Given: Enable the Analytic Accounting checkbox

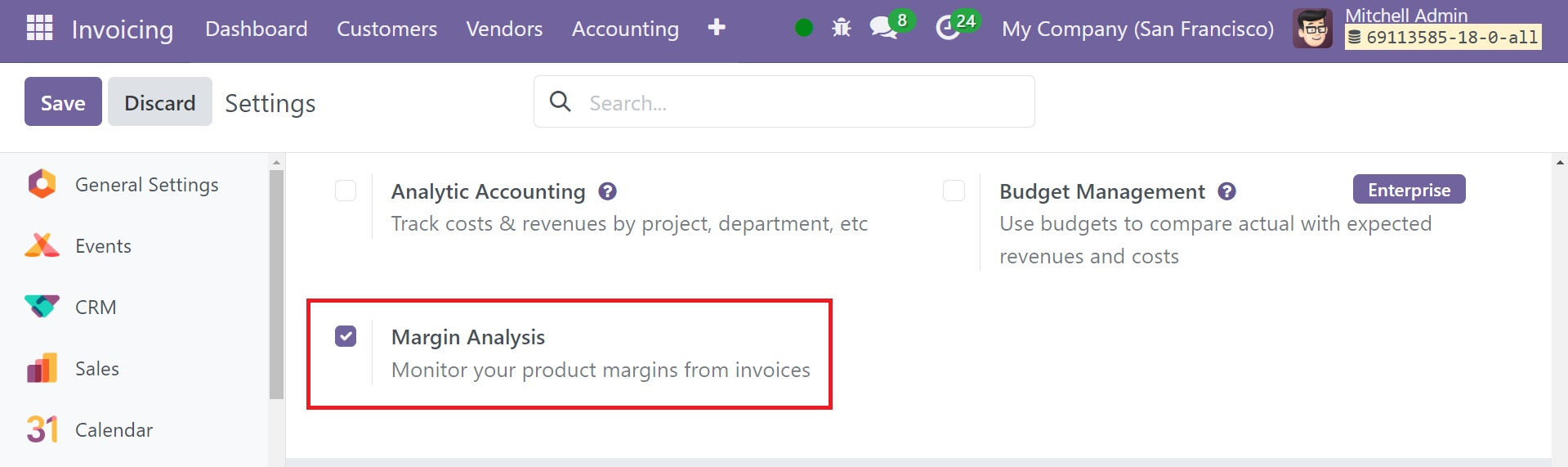Looking at the screenshot, I should click(346, 191).
